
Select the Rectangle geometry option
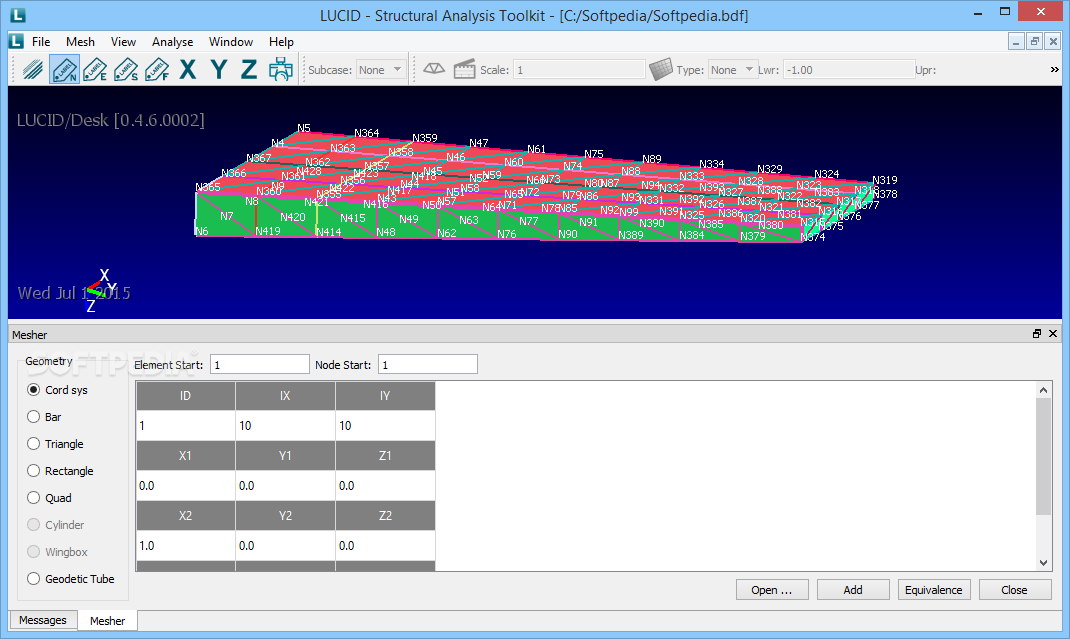60,471
